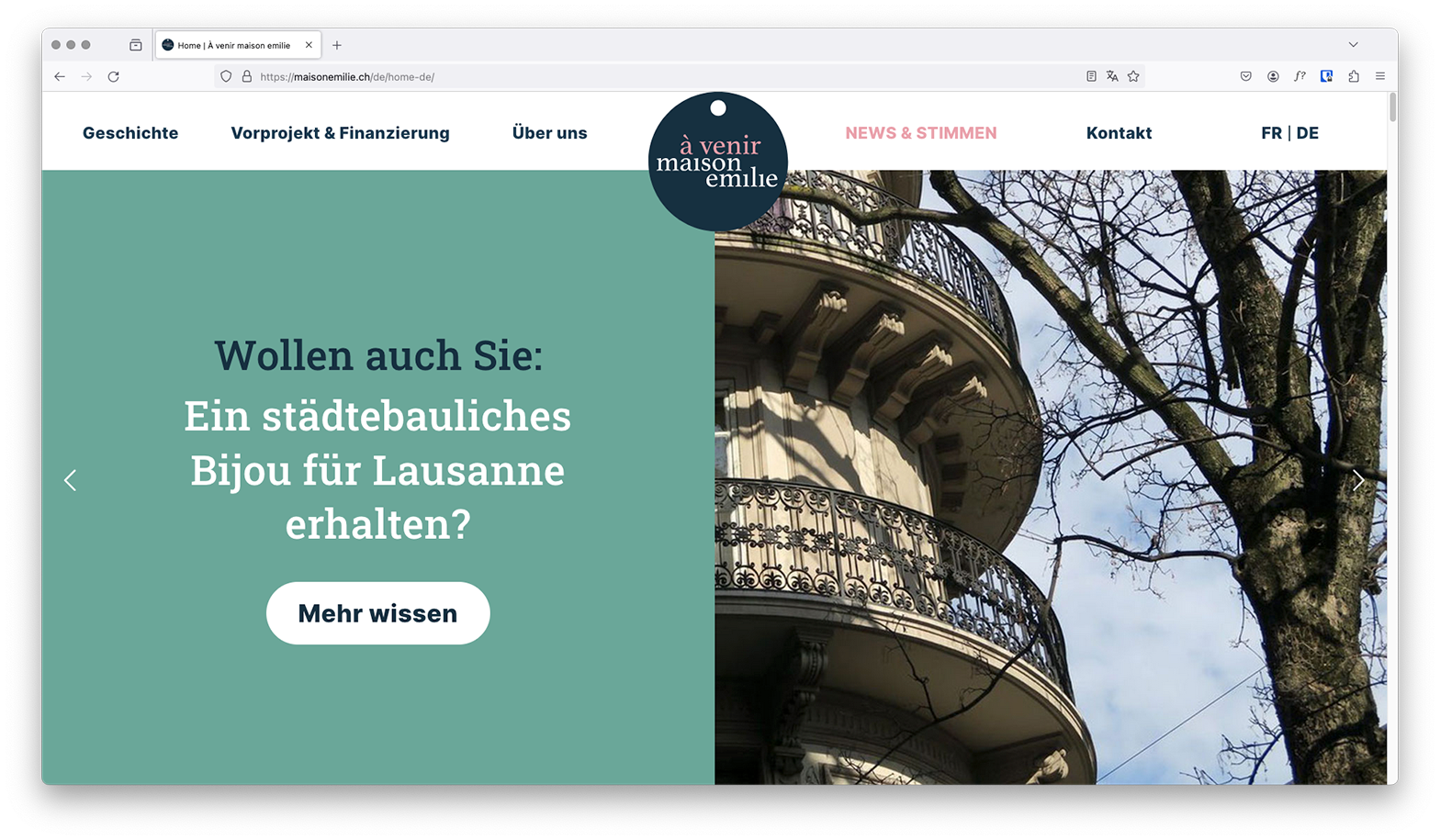The height and width of the screenshot is (840, 1440).
Task: Click the à venir maison emilie logo
Action: click(718, 162)
